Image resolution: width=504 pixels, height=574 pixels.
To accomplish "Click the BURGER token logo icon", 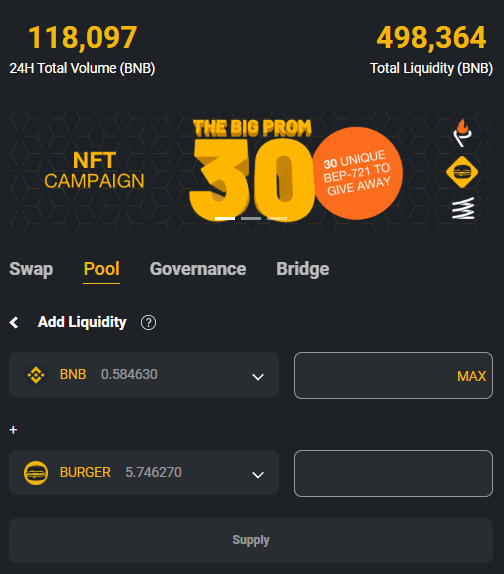I will click(36, 473).
